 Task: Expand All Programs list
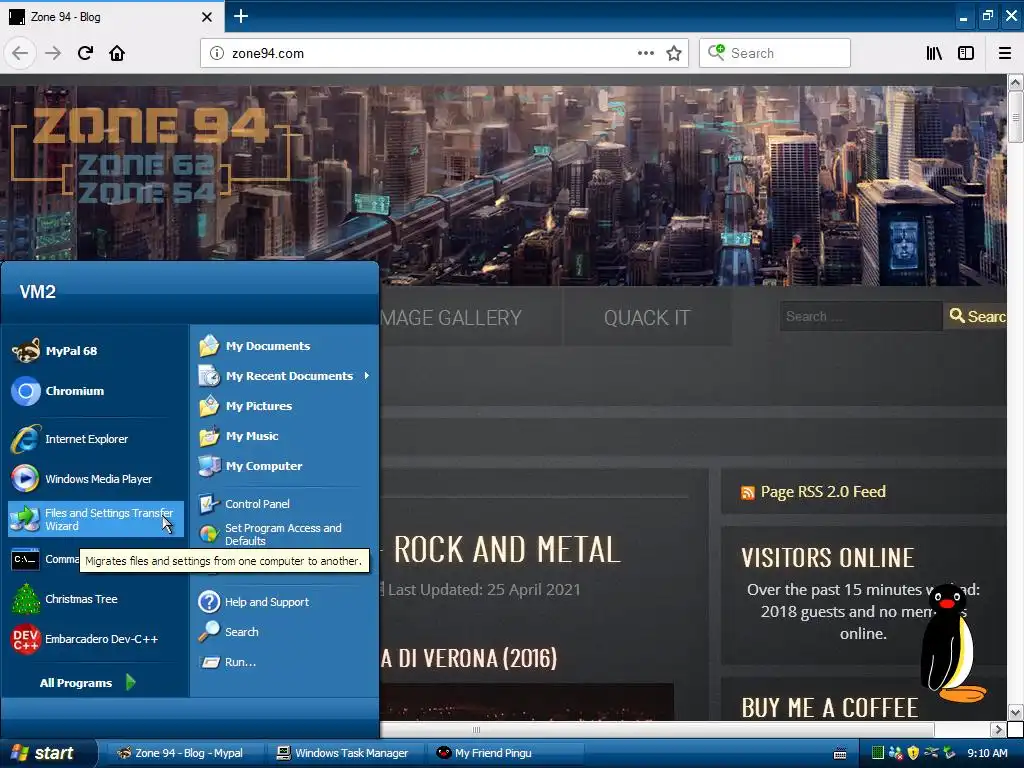pyautogui.click(x=88, y=682)
